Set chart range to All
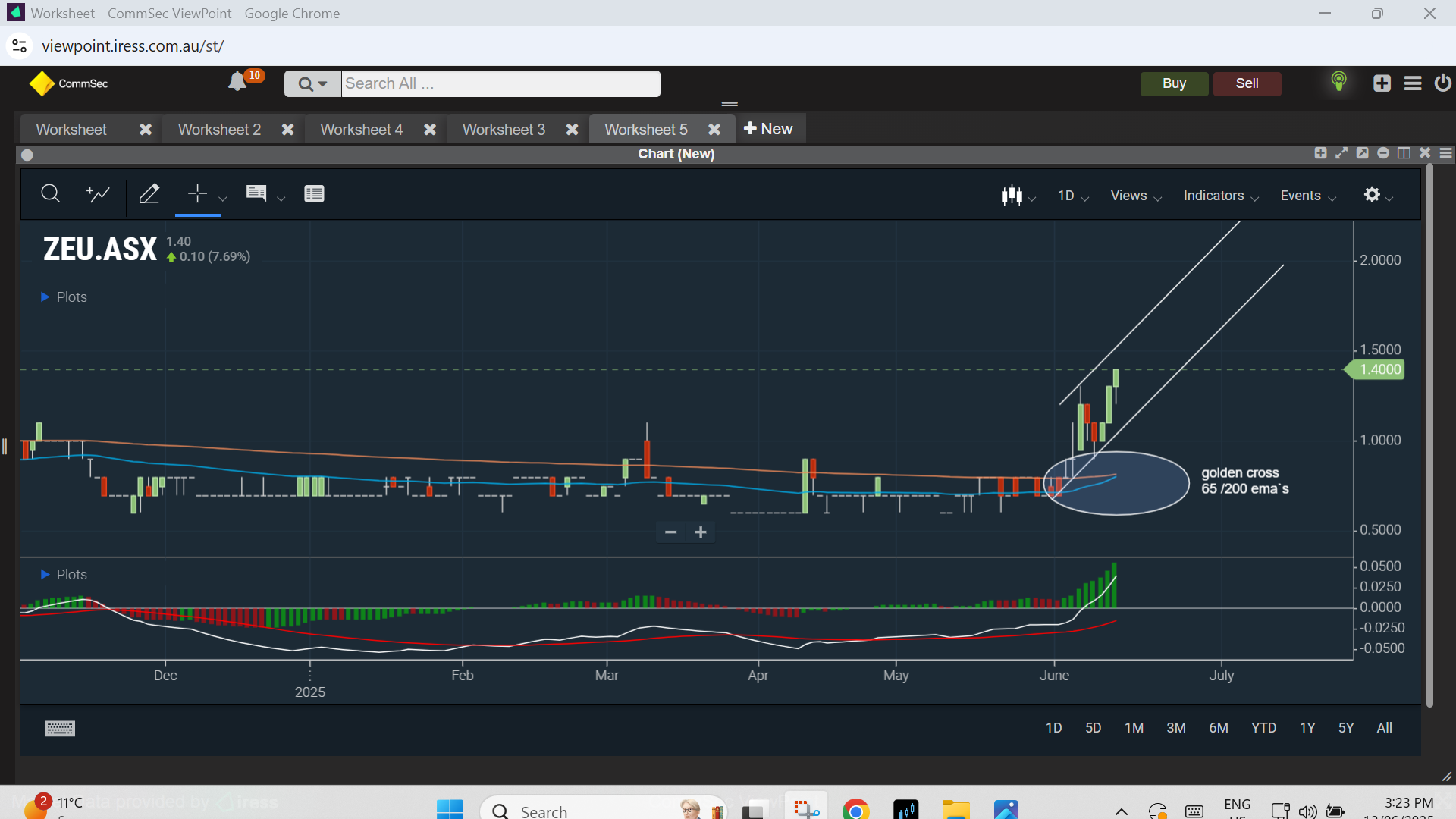The image size is (1456, 819). (x=1385, y=728)
